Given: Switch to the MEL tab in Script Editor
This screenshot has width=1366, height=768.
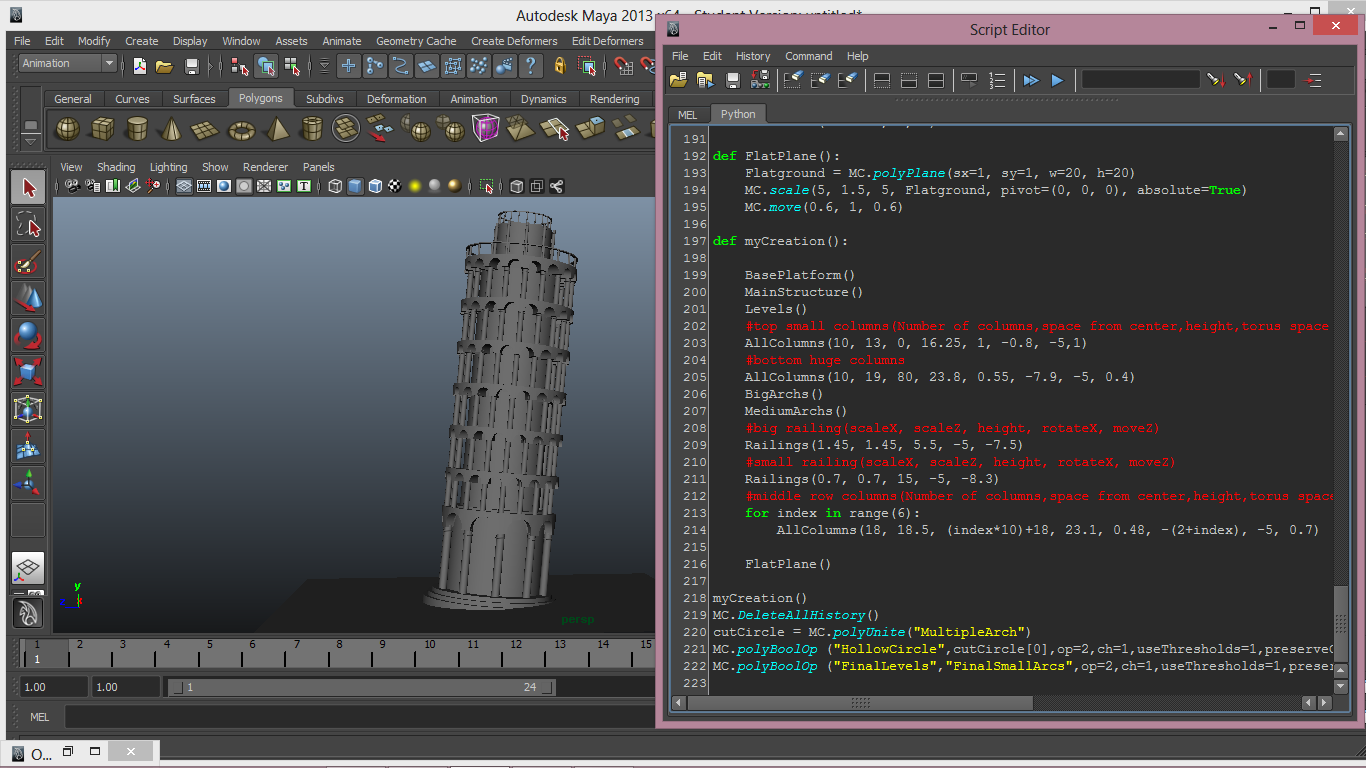Looking at the screenshot, I should (x=687, y=114).
